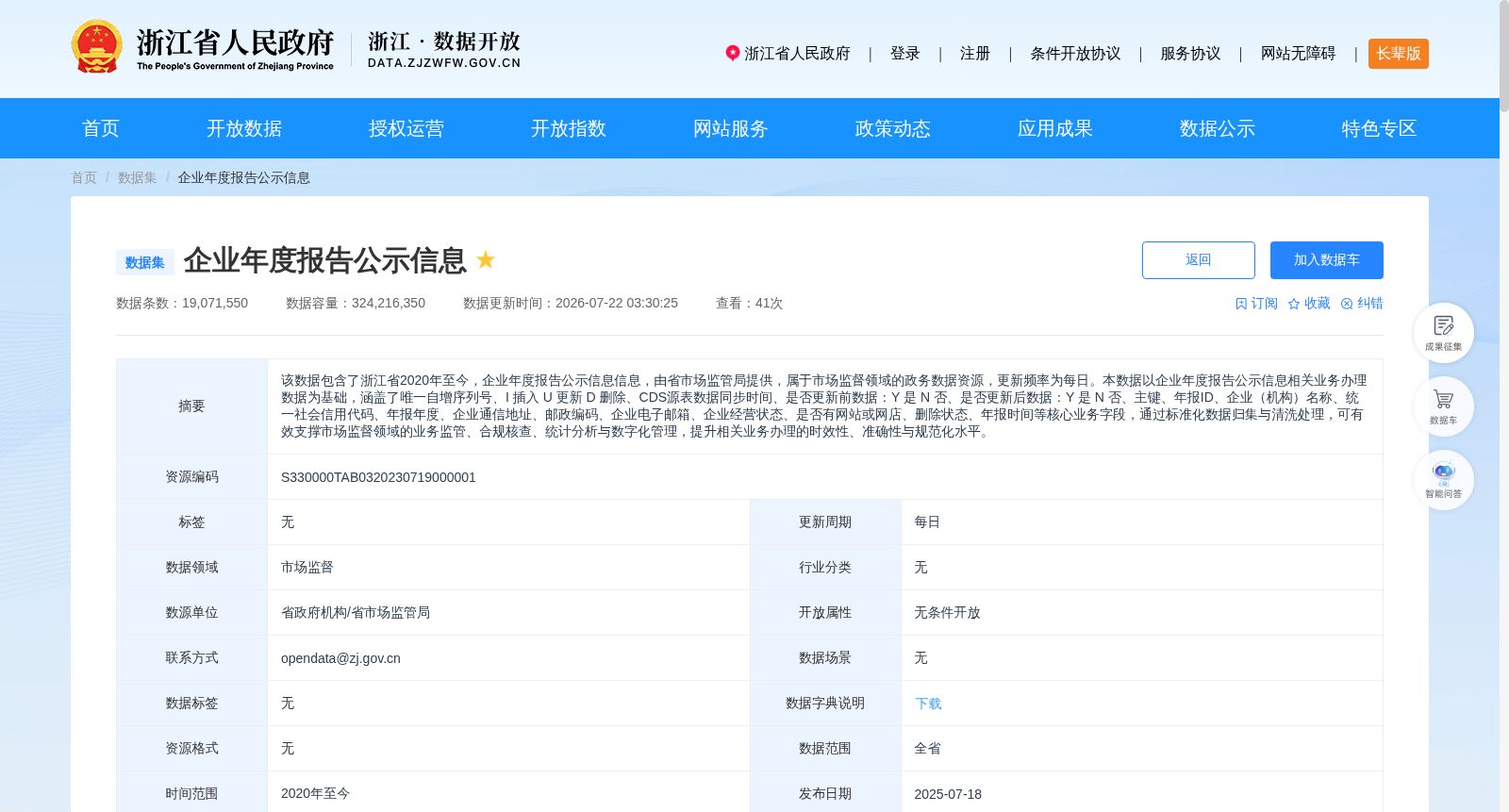
Task: Click the 数据集 breadcrumb link
Action: click(x=138, y=177)
